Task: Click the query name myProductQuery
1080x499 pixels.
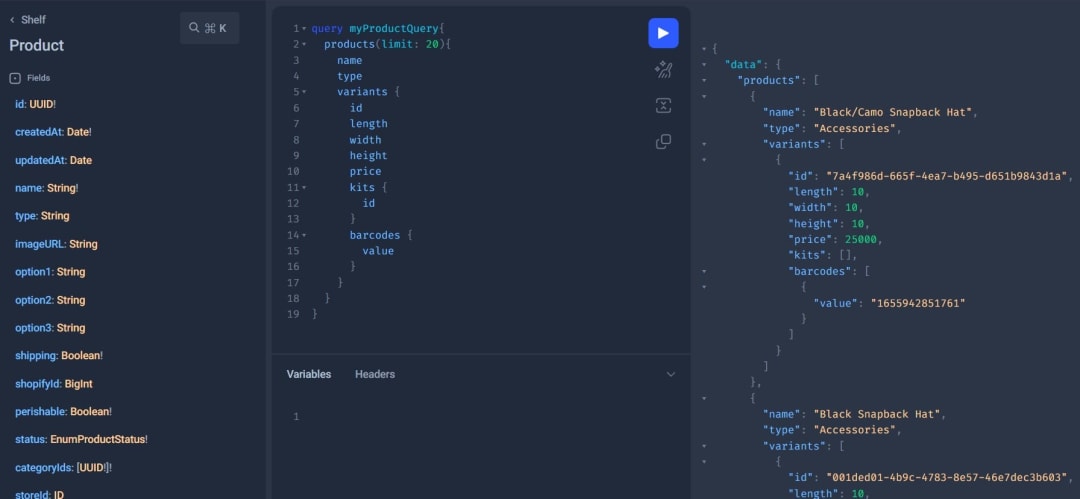Action: [393, 29]
